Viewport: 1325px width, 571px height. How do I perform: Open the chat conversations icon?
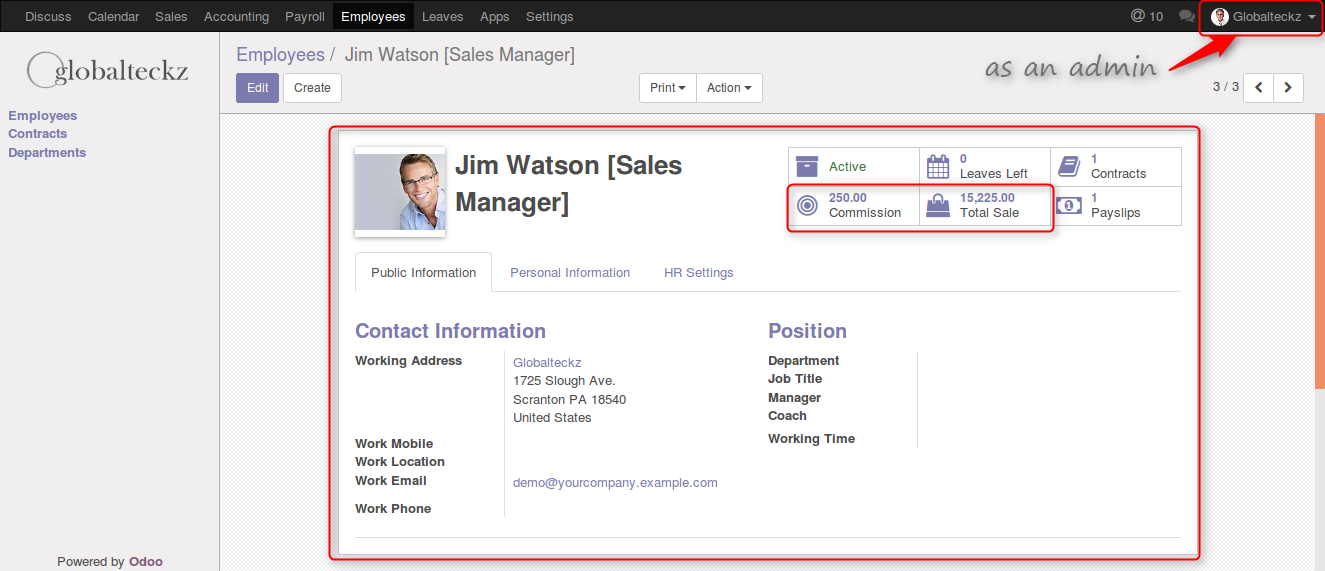[x=1186, y=16]
